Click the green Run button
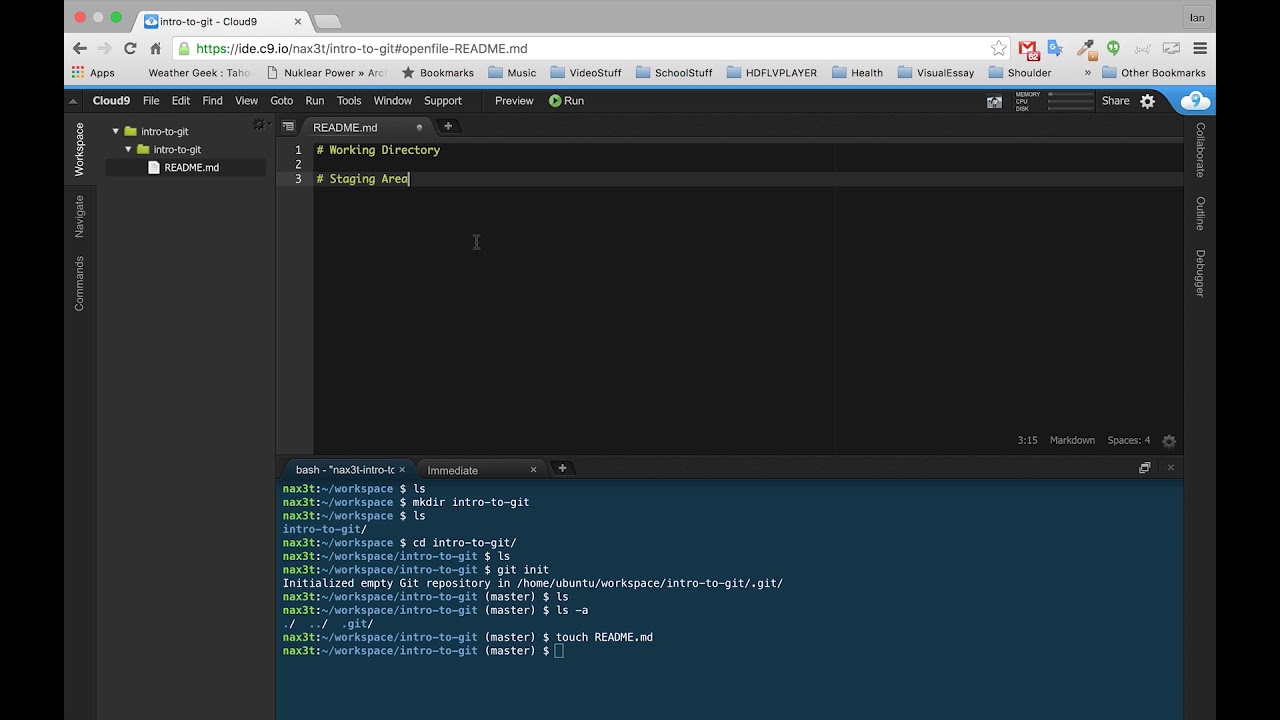 pyautogui.click(x=566, y=101)
